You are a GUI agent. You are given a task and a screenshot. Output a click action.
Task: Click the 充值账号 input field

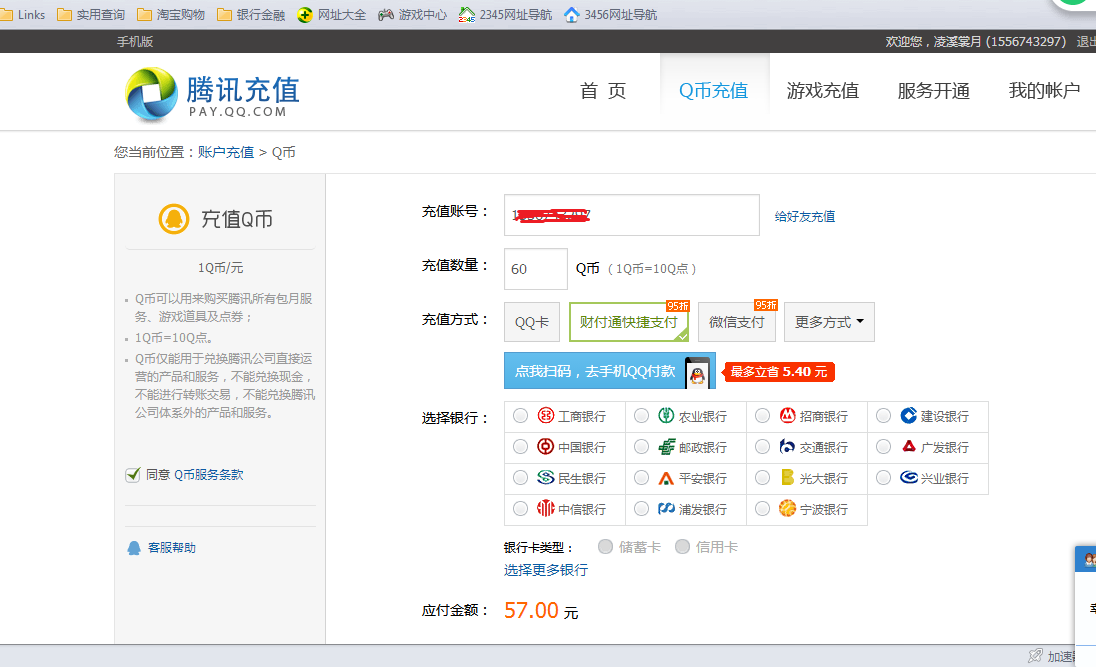tap(632, 215)
